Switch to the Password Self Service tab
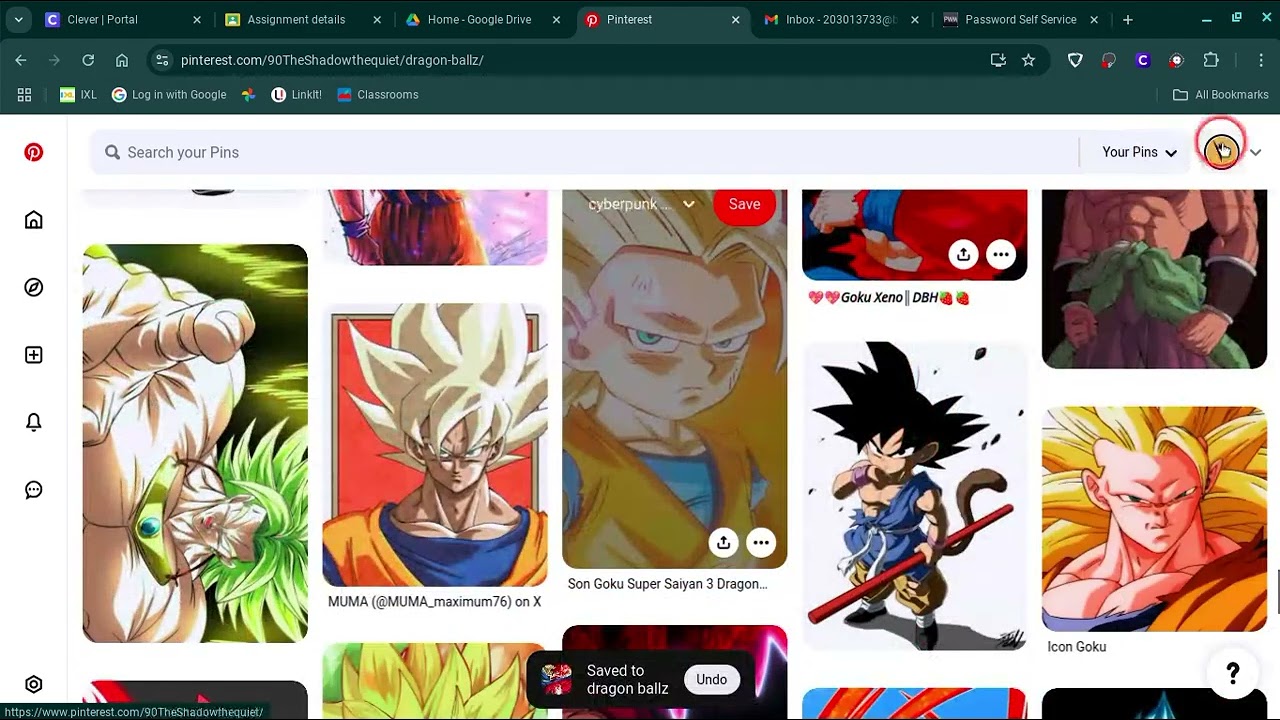Image resolution: width=1280 pixels, height=720 pixels. (1020, 19)
